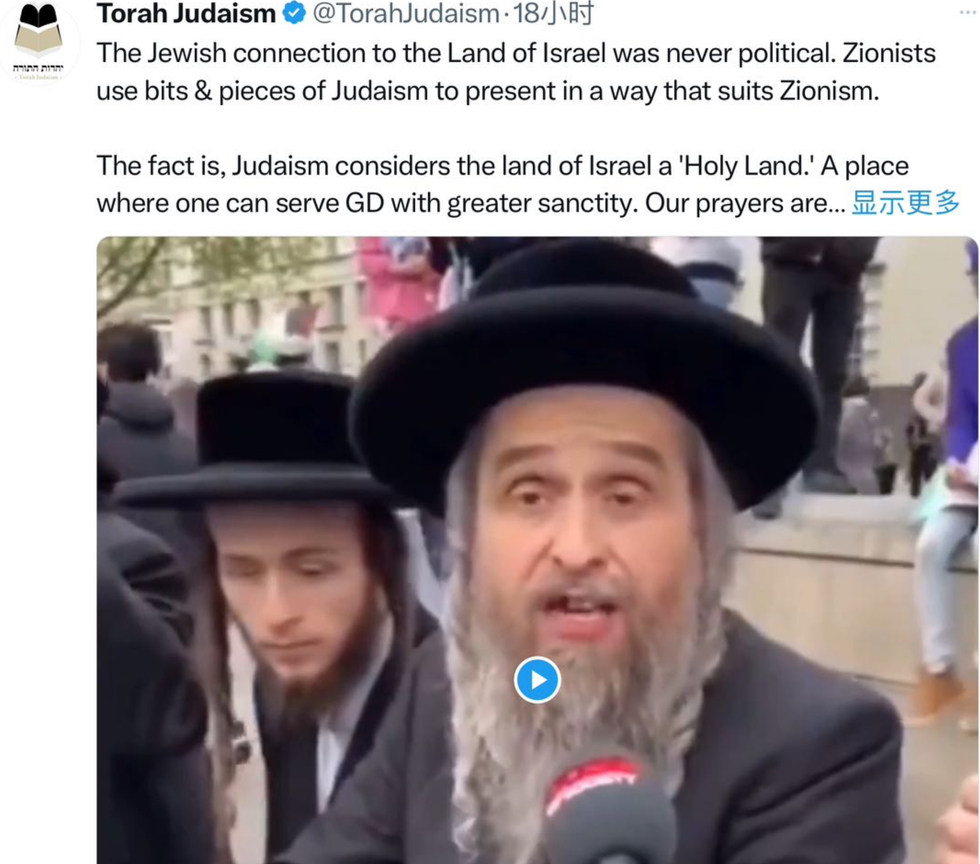Viewport: 980px width, 864px height.
Task: Expand tweet text via 显示更多
Action: (905, 203)
